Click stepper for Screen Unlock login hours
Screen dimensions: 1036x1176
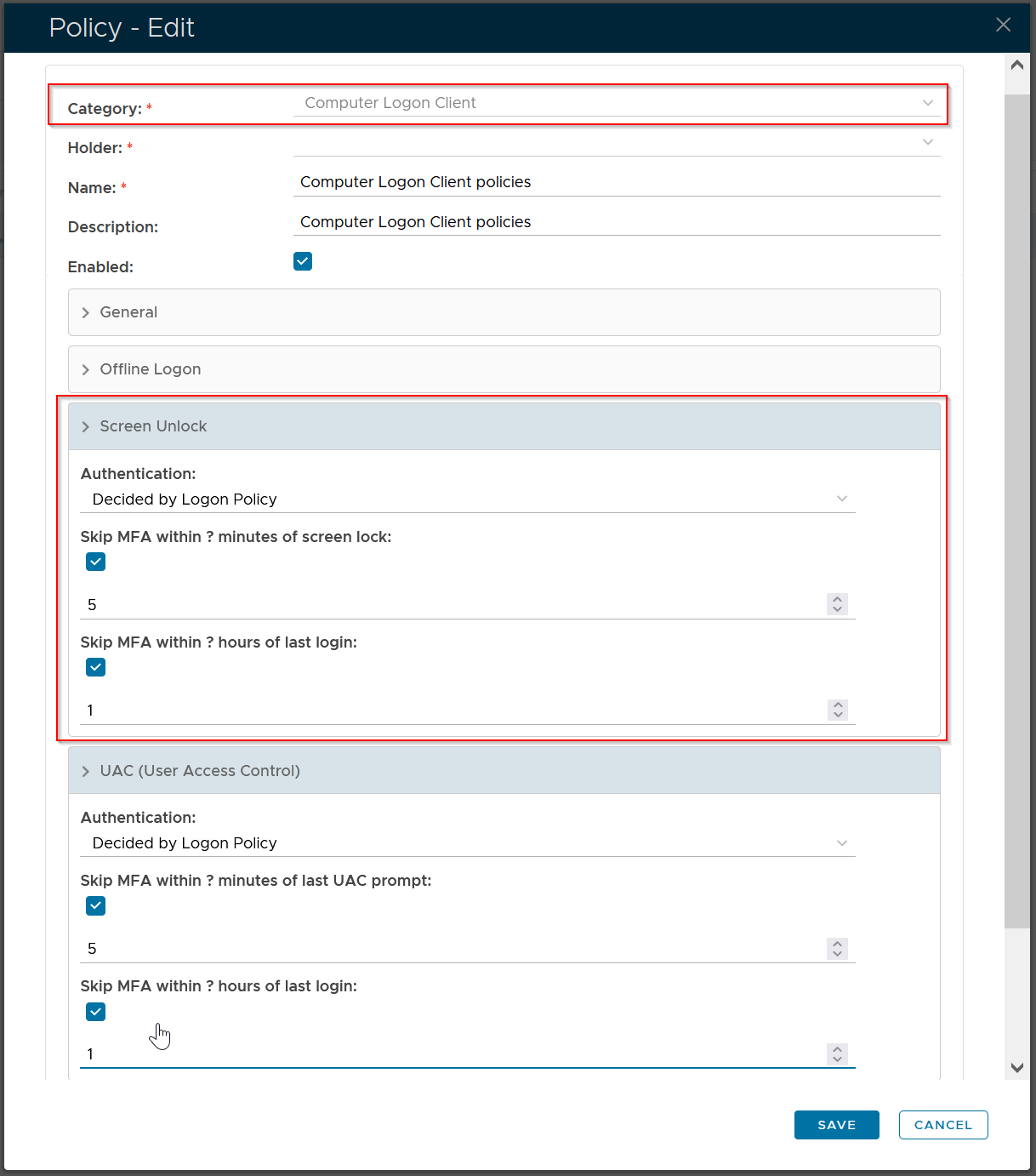pyautogui.click(x=838, y=710)
